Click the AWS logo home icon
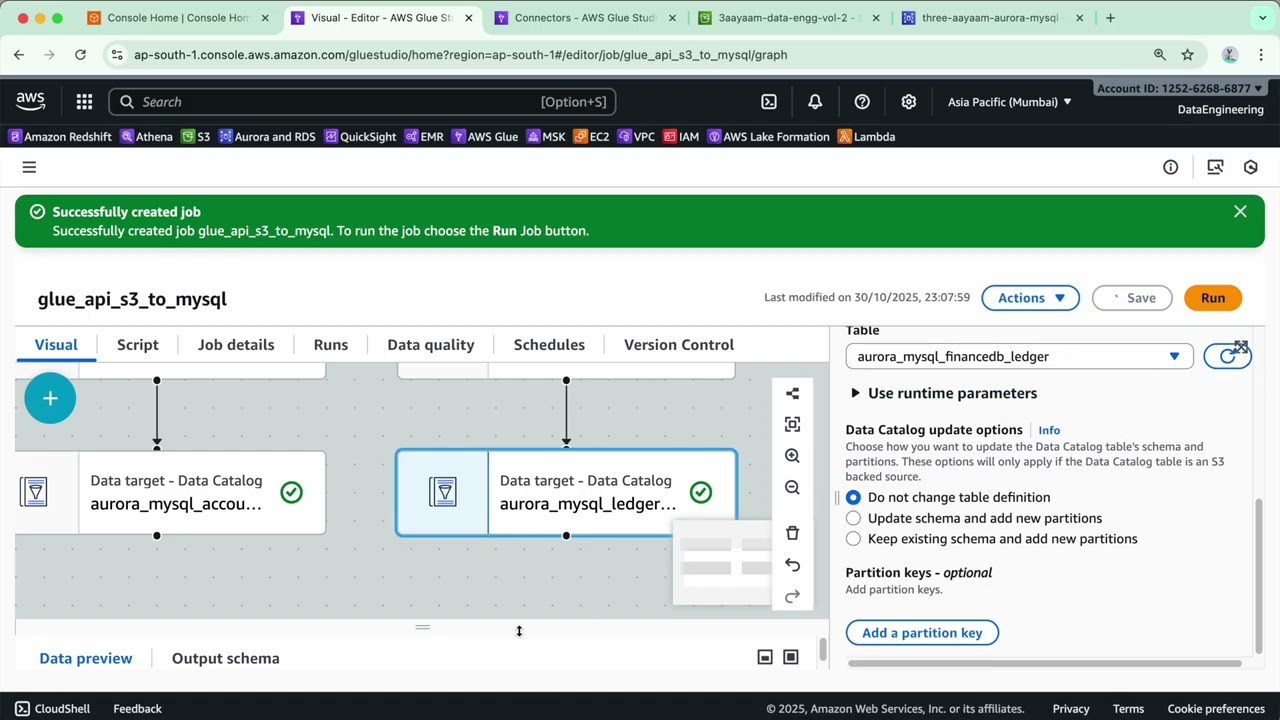Image resolution: width=1280 pixels, height=720 pixels. 30,101
